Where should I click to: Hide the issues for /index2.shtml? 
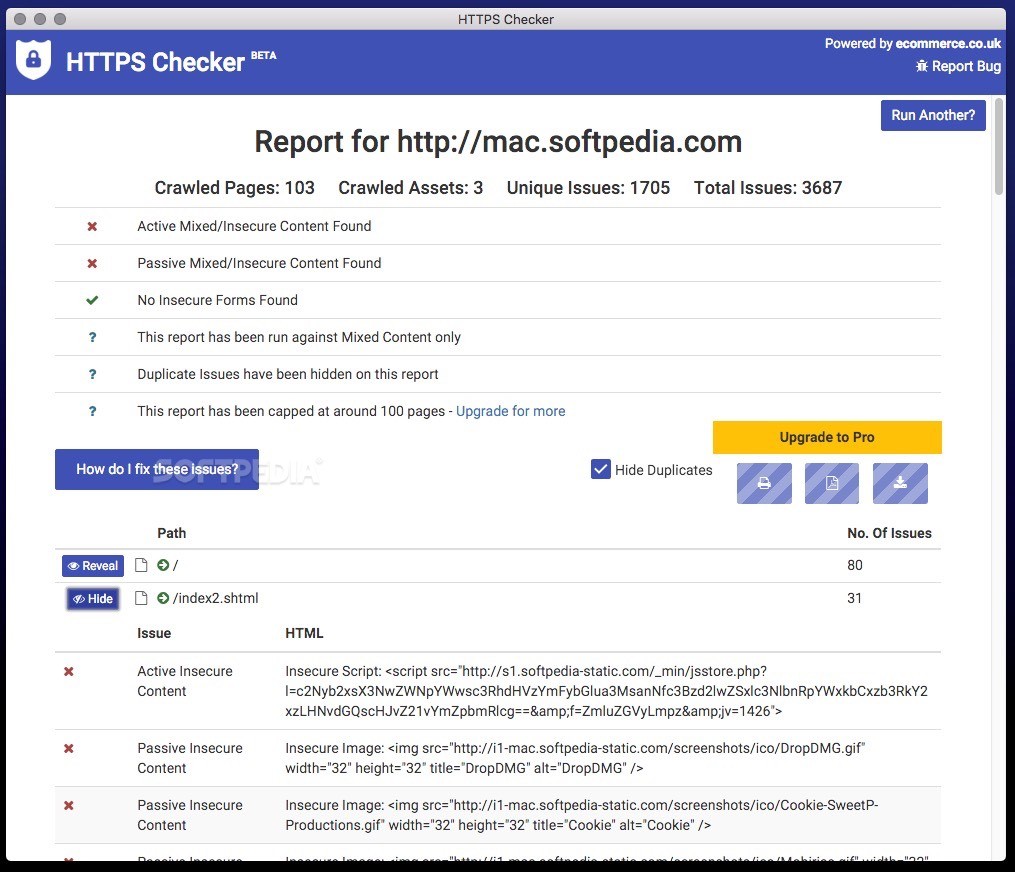coord(93,599)
